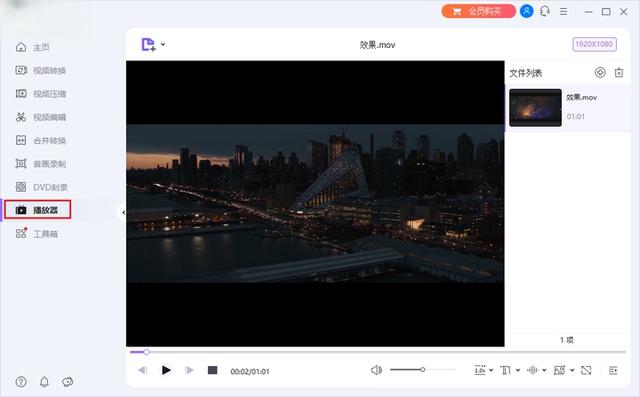The width and height of the screenshot is (640, 397).
Task: Switch to fullscreen with the expand icon
Action: (586, 370)
